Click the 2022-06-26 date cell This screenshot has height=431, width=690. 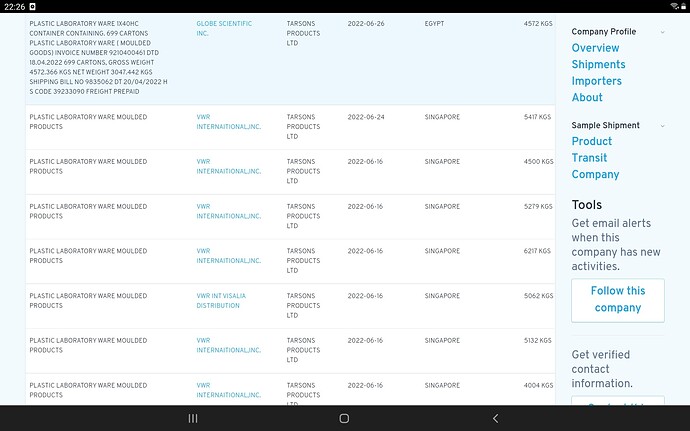pos(366,23)
